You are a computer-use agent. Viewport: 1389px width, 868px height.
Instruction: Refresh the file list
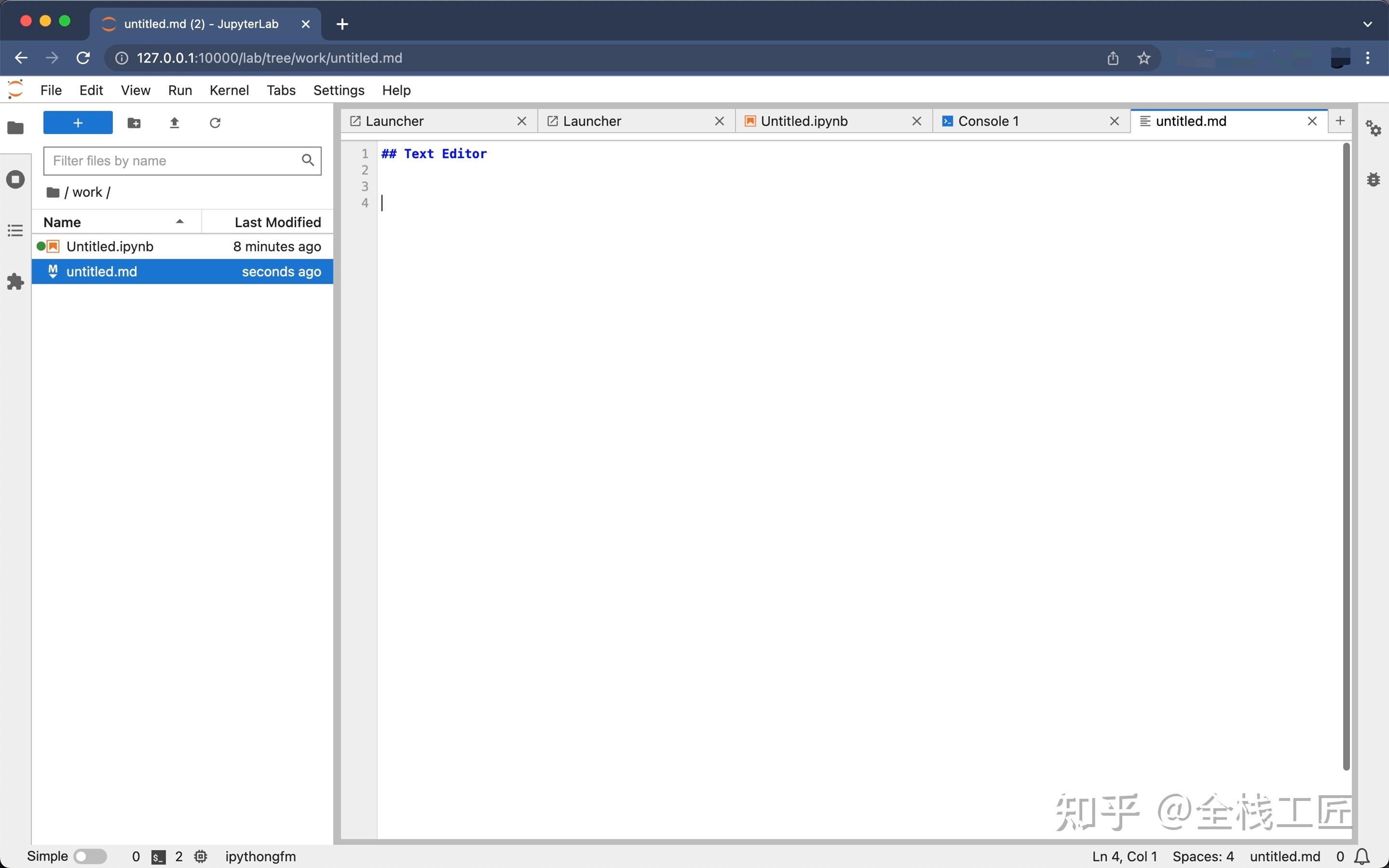215,122
